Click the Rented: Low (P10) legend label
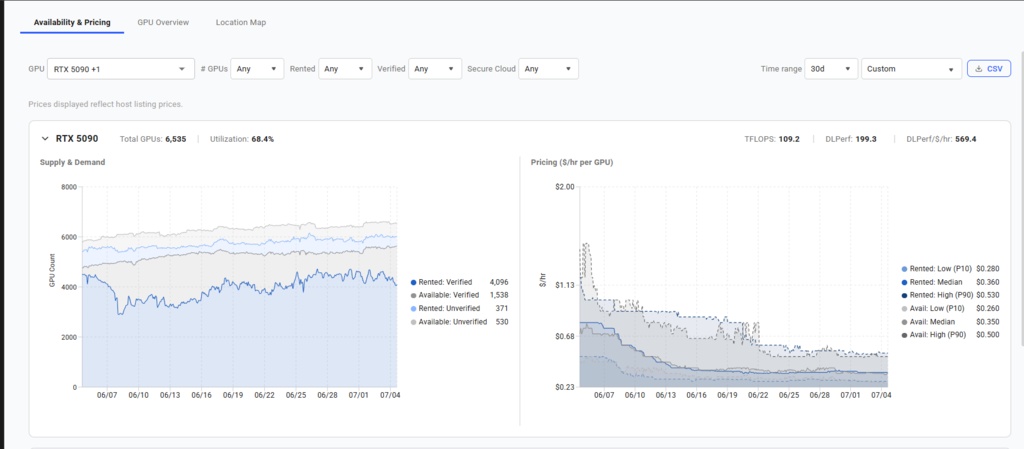The image size is (1024, 449). point(940,269)
